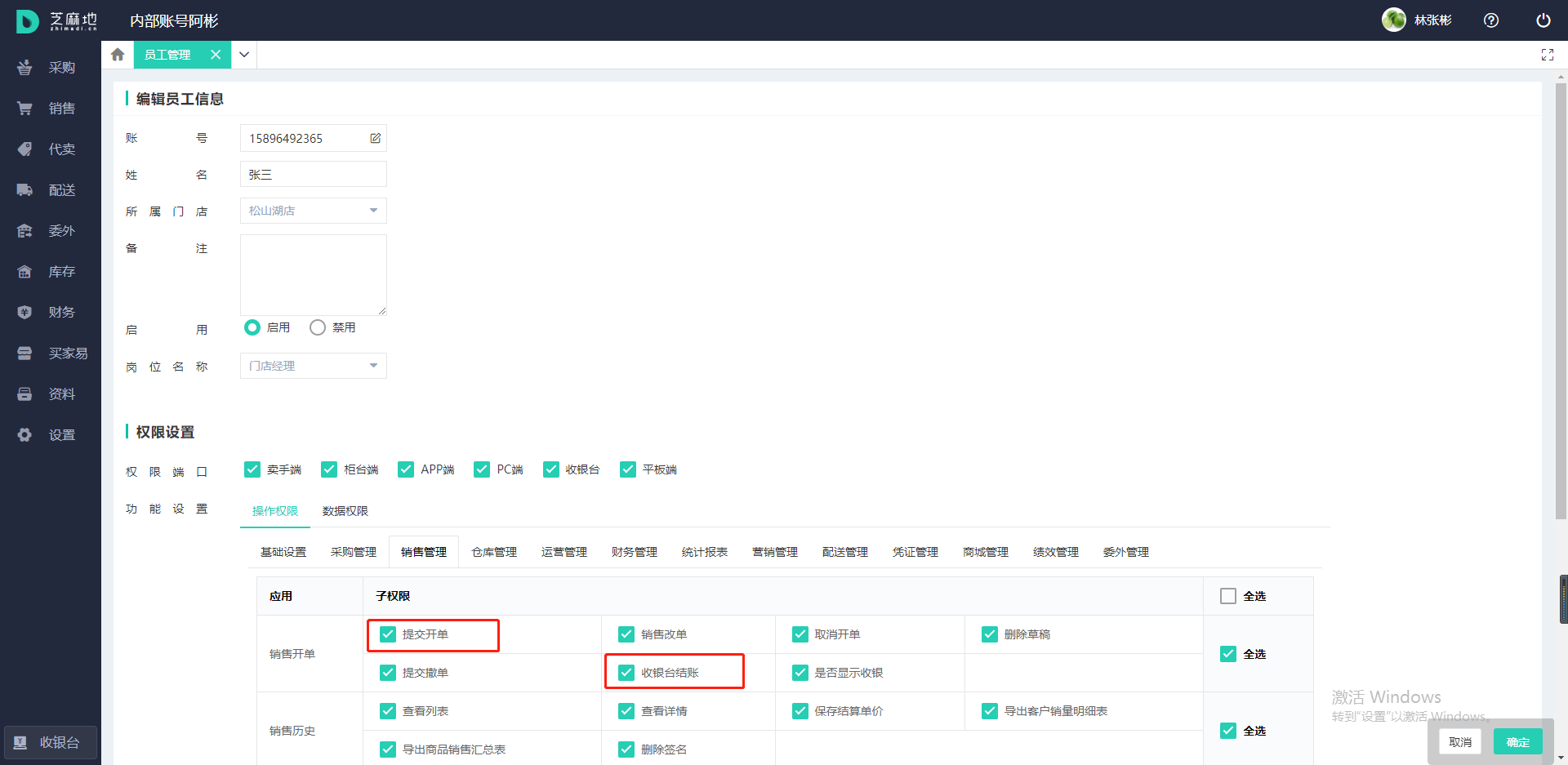
Task: Open the 代卖 consignment module
Action: pos(49,149)
